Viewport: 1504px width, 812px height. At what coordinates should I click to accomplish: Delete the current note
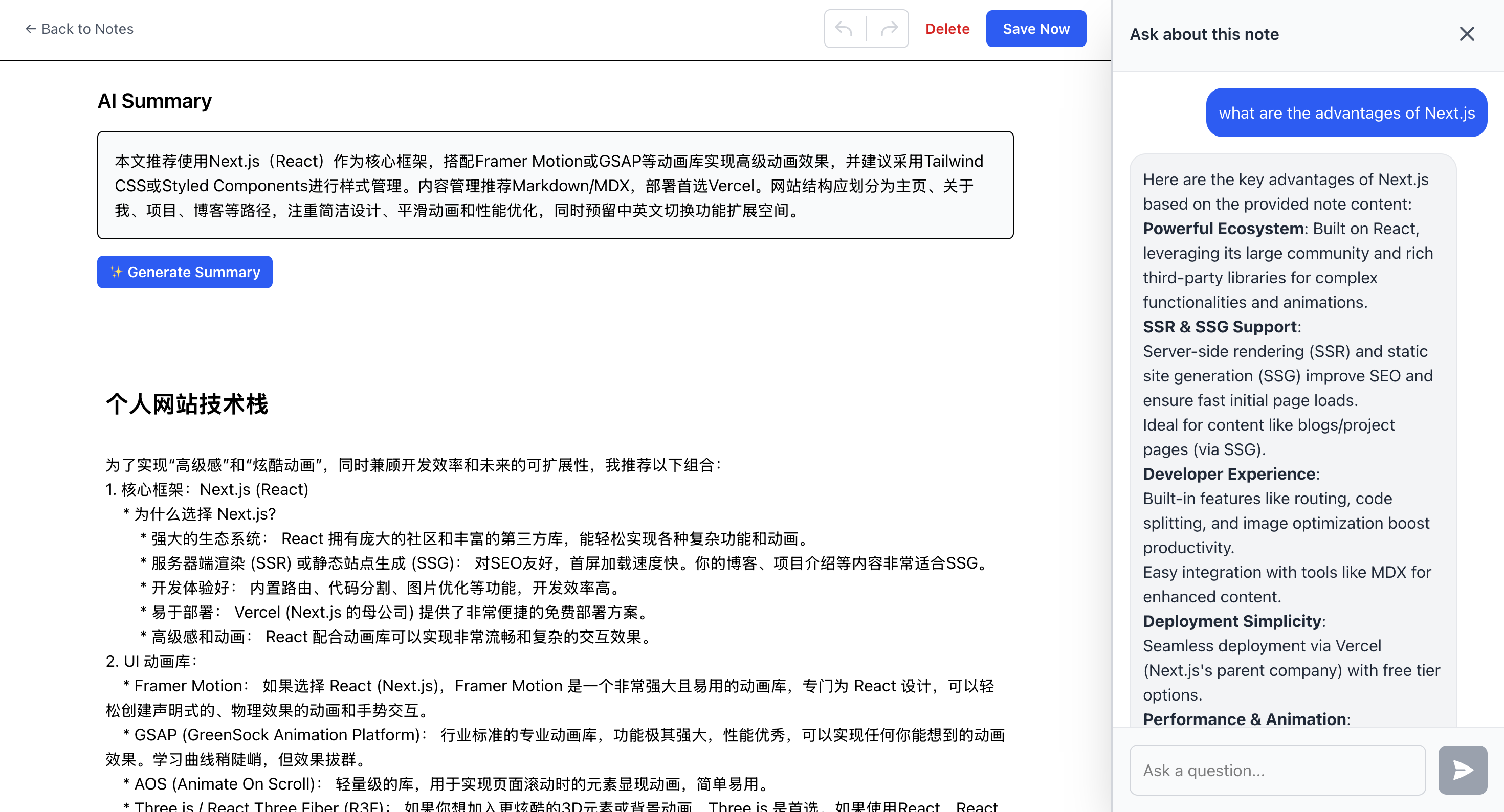point(947,29)
